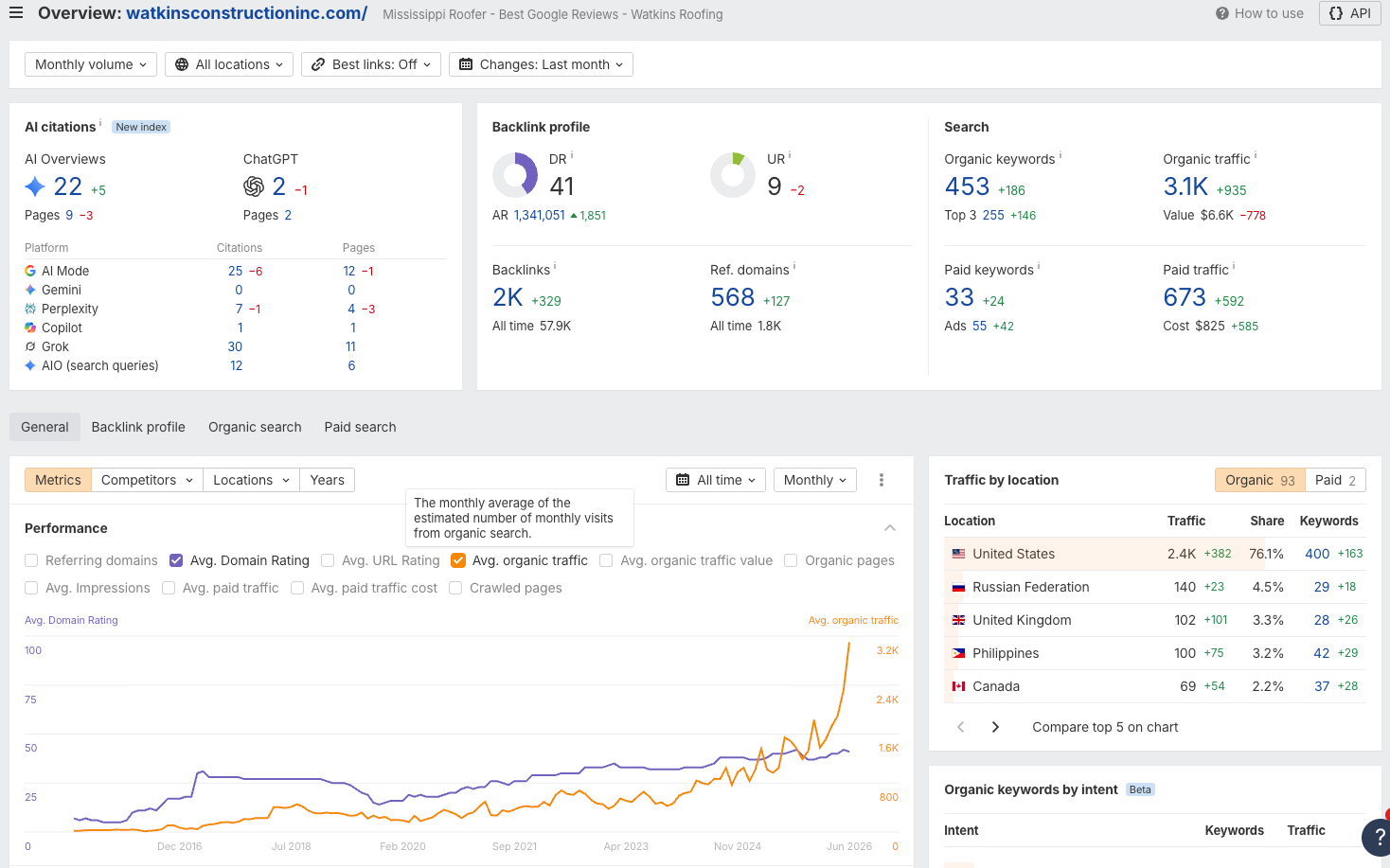
Task: Click the Russian Federation flag icon
Action: click(x=958, y=587)
